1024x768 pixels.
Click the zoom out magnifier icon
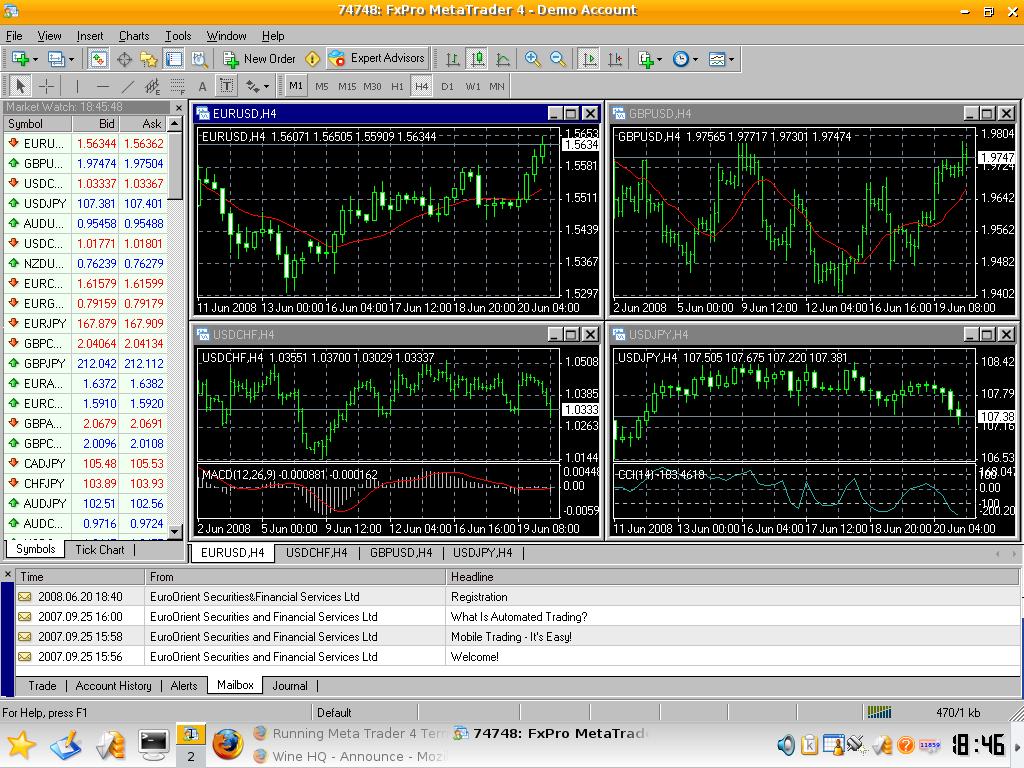pyautogui.click(x=558, y=59)
